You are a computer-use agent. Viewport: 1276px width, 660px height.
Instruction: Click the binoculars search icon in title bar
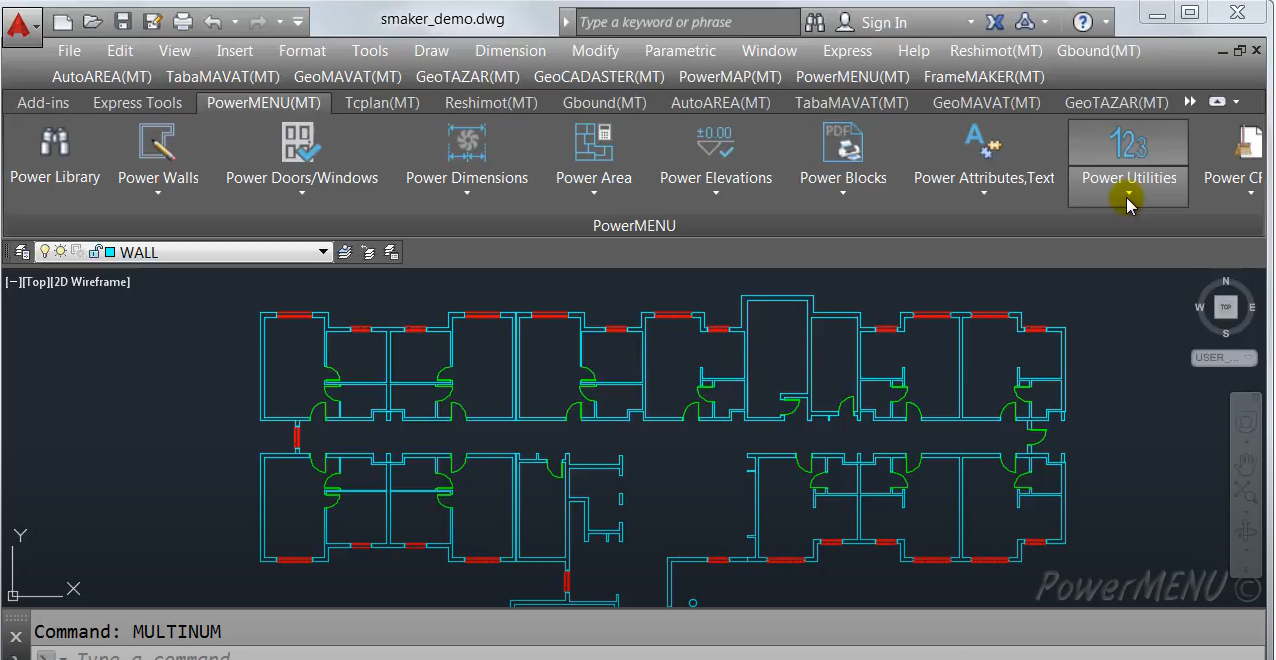click(815, 22)
